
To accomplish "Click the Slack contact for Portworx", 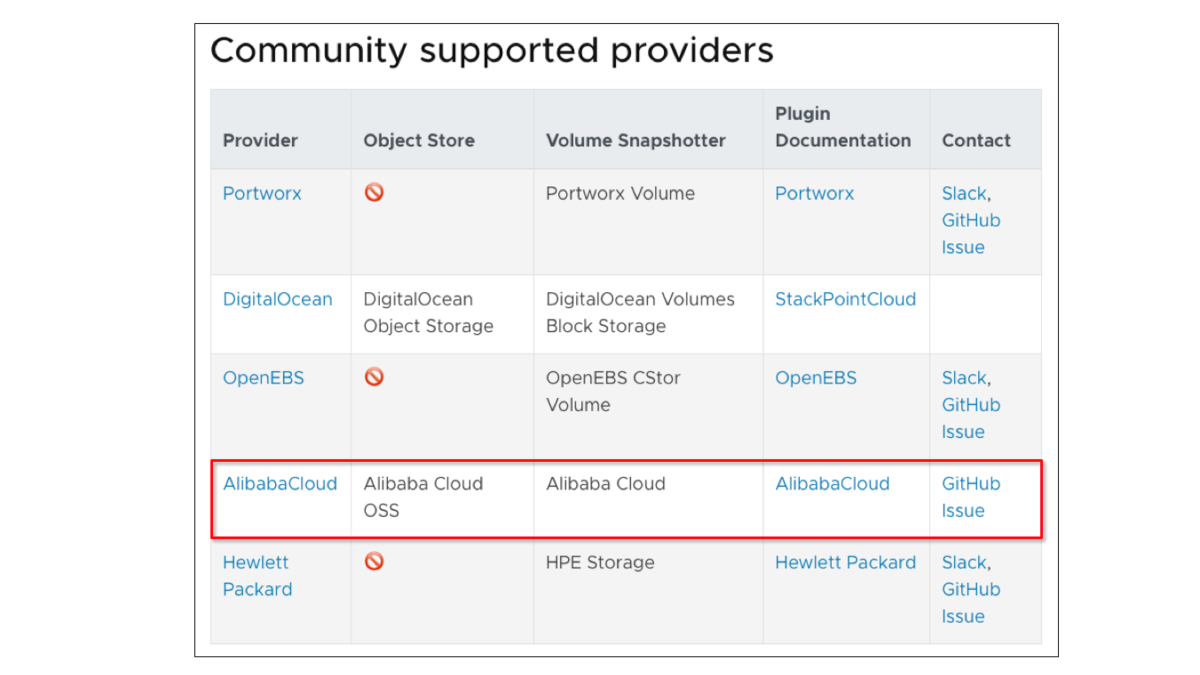I will tap(964, 194).
